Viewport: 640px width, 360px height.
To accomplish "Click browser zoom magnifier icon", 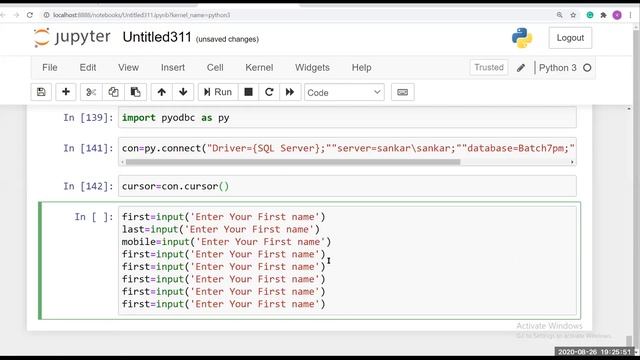I will [x=560, y=15].
